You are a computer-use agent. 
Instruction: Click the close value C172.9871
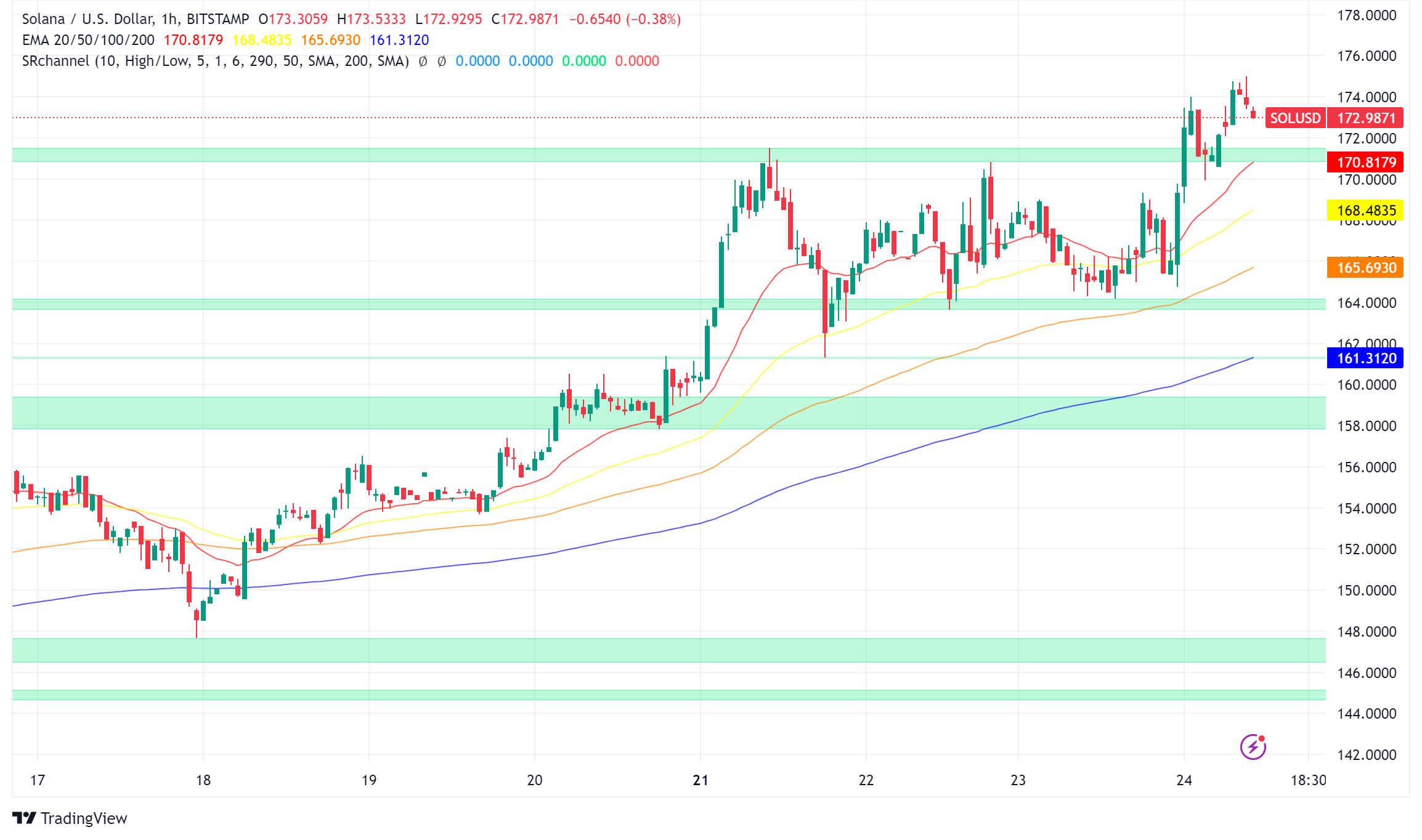pos(525,19)
